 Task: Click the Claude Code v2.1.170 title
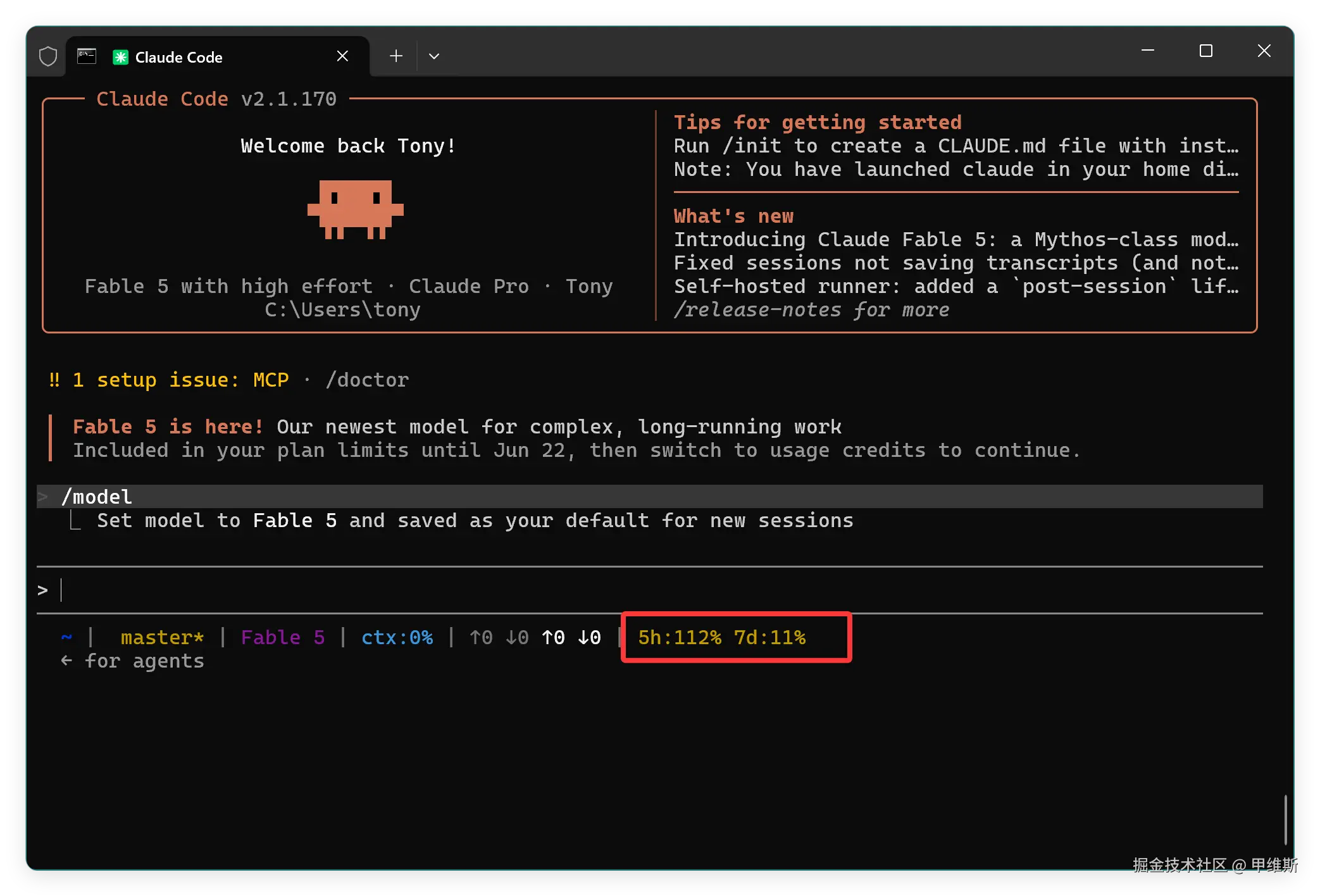click(x=216, y=99)
